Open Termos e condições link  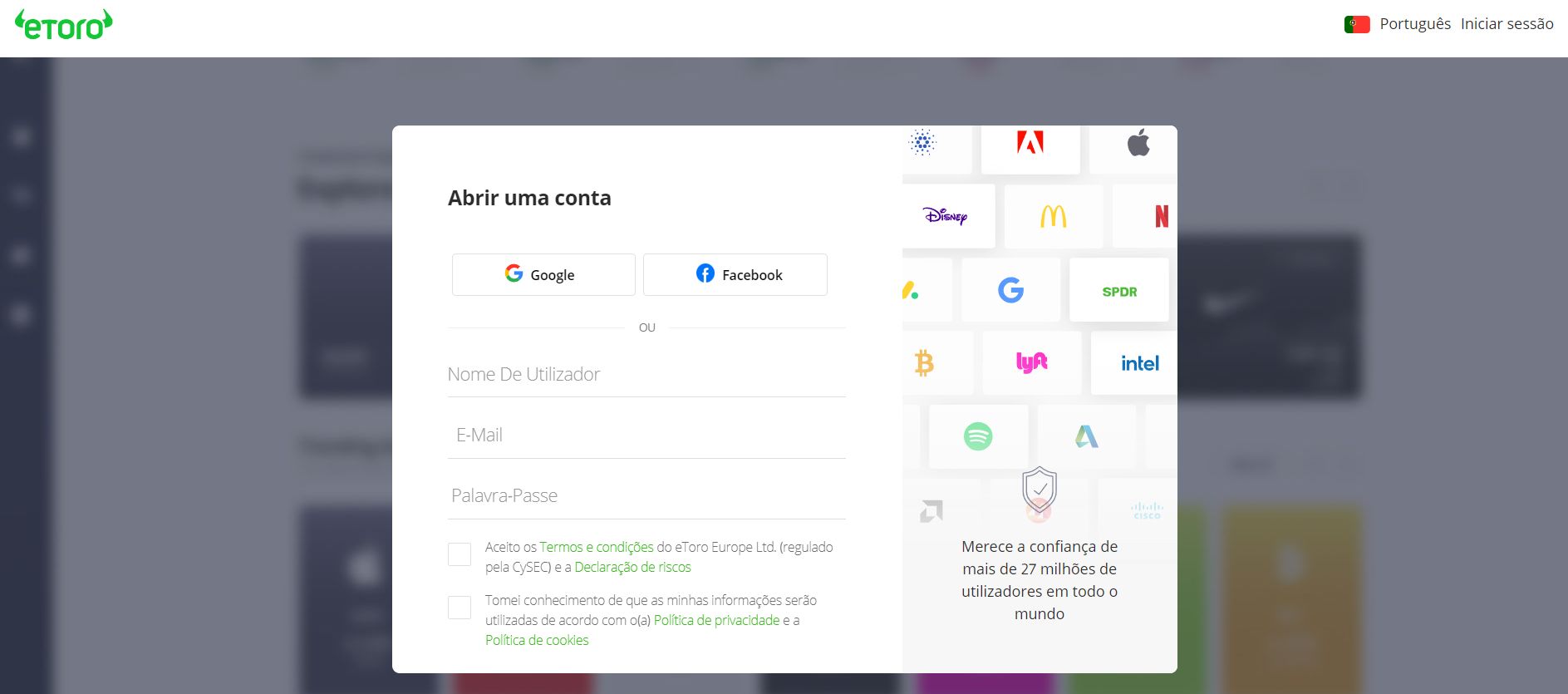pos(597,547)
